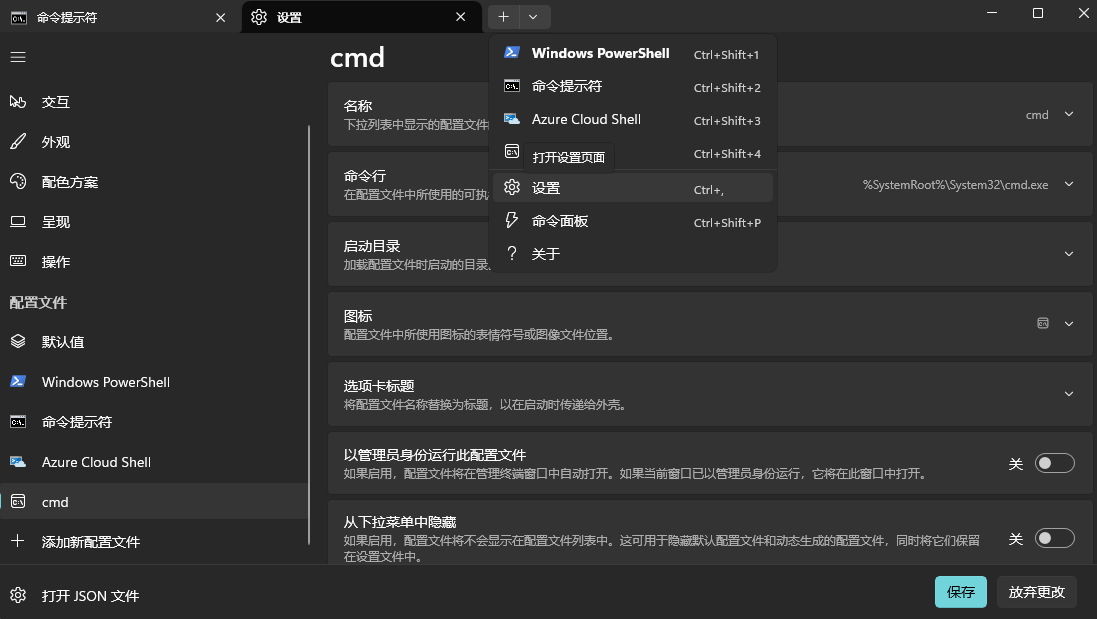Click the plus icon for 添加新配置文件
The image size is (1097, 619).
18,541
